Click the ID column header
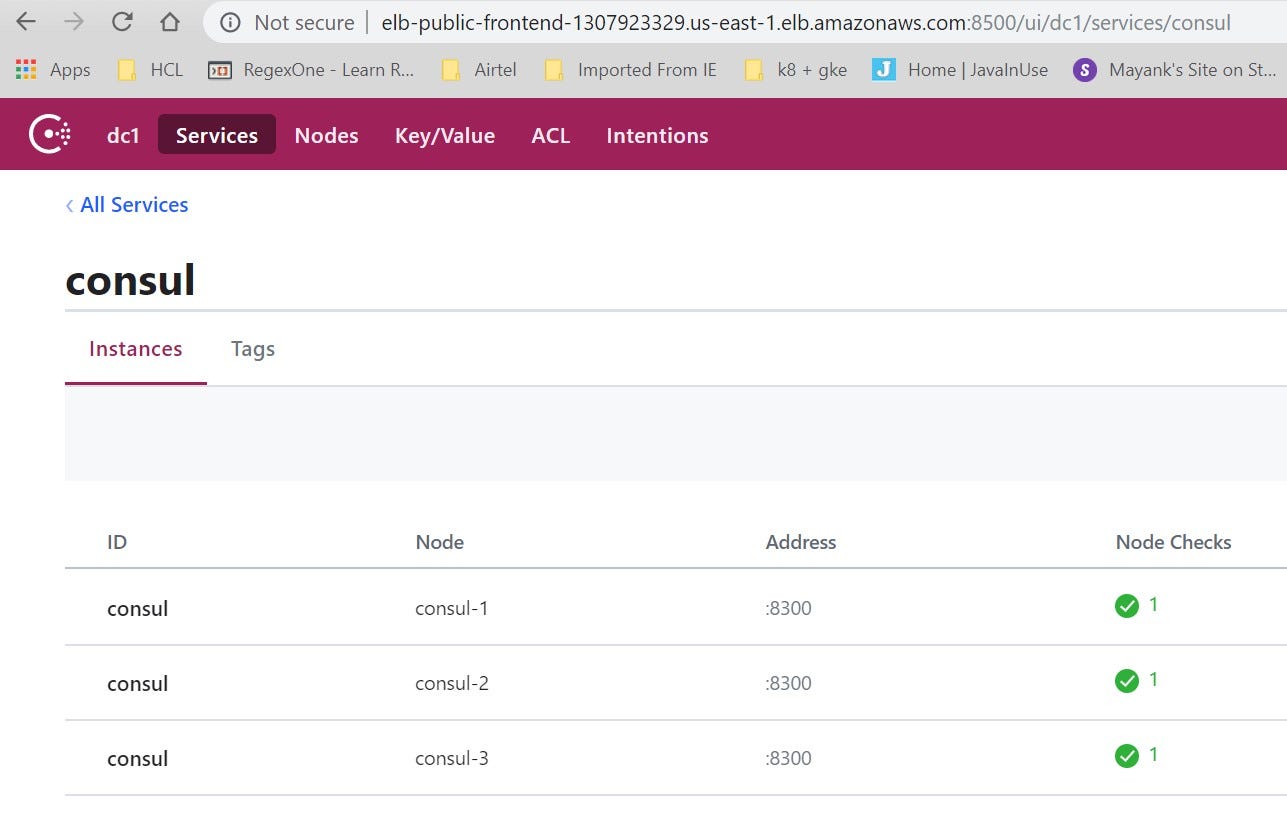1287x826 pixels. coord(117,542)
